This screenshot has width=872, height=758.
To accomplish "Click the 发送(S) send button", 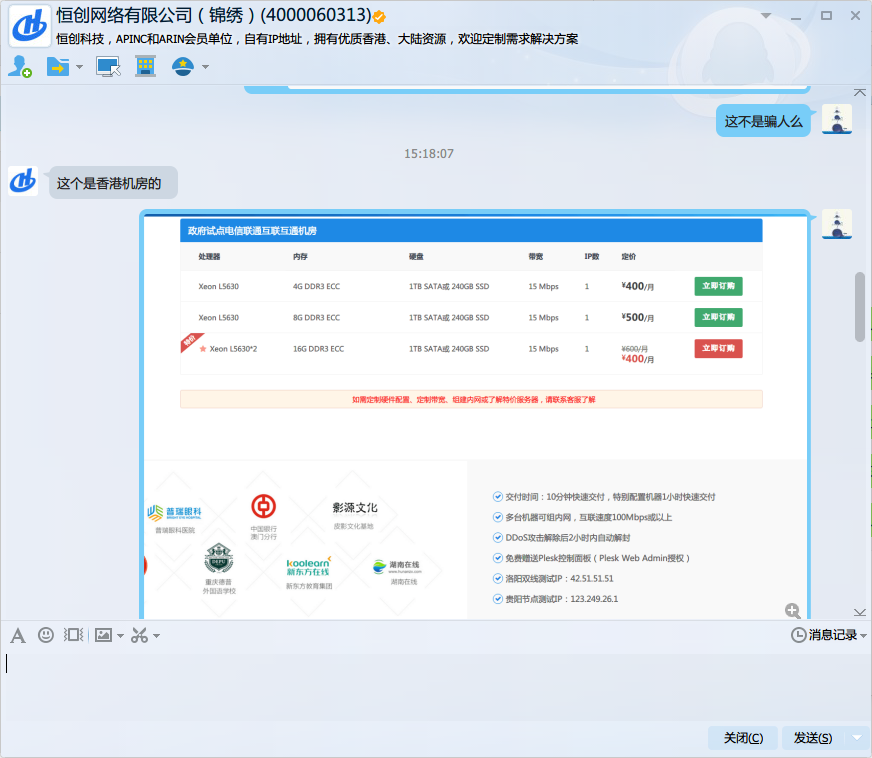I will coord(812,738).
